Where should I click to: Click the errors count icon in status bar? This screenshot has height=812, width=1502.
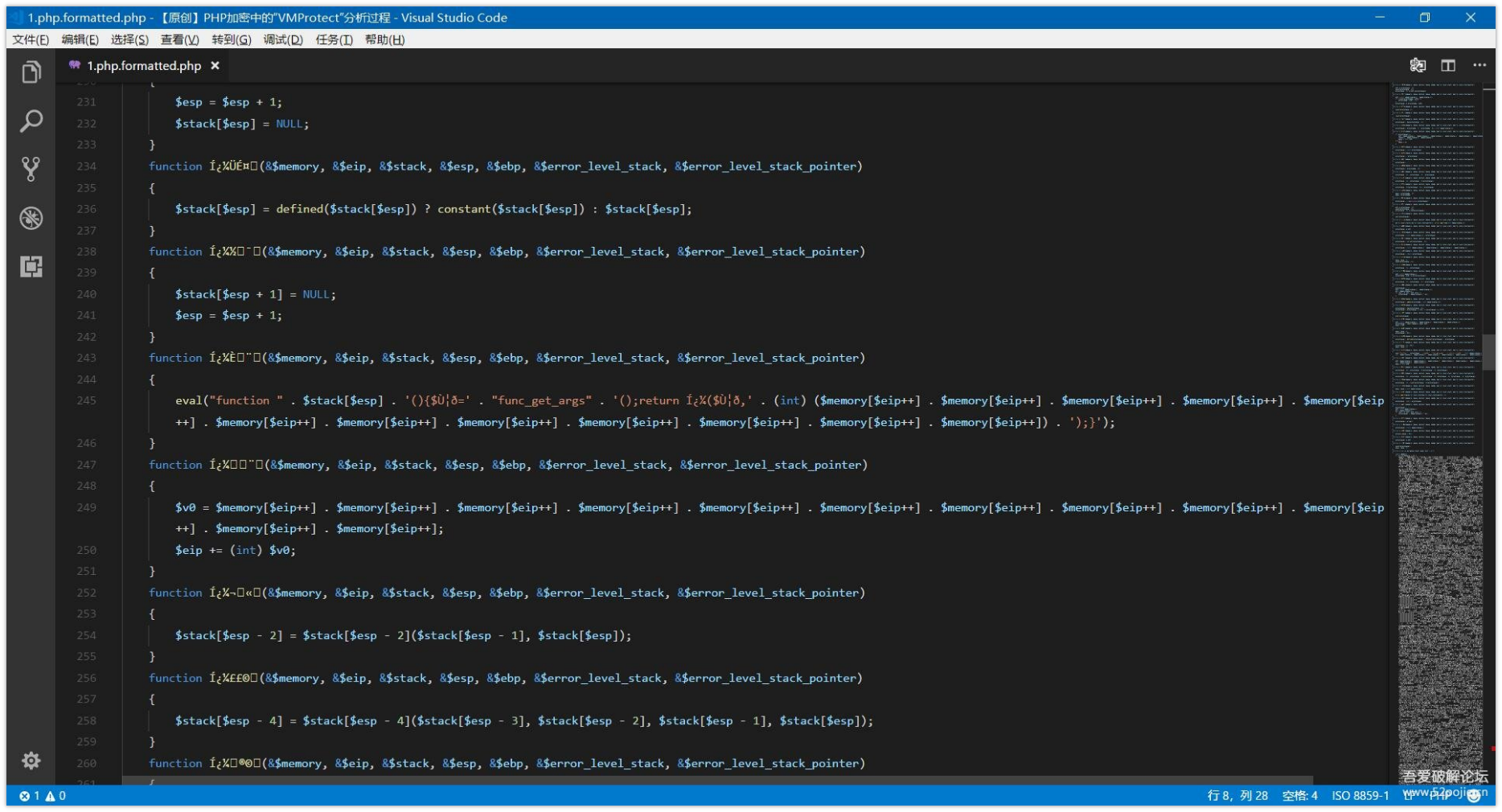pos(25,796)
